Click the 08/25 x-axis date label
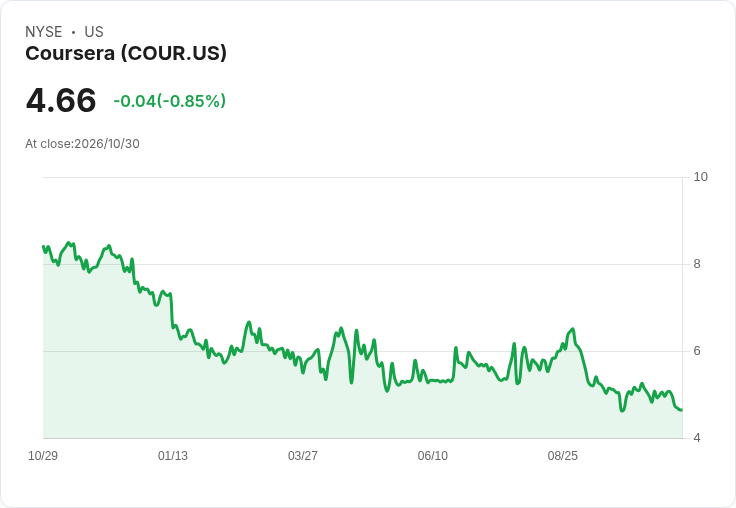 tap(563, 455)
